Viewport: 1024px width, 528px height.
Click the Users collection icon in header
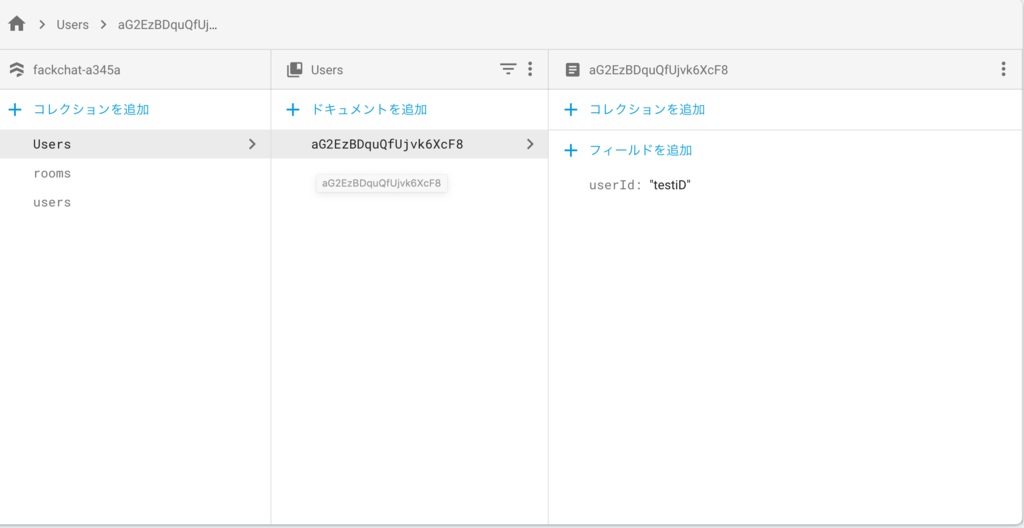pyautogui.click(x=295, y=69)
